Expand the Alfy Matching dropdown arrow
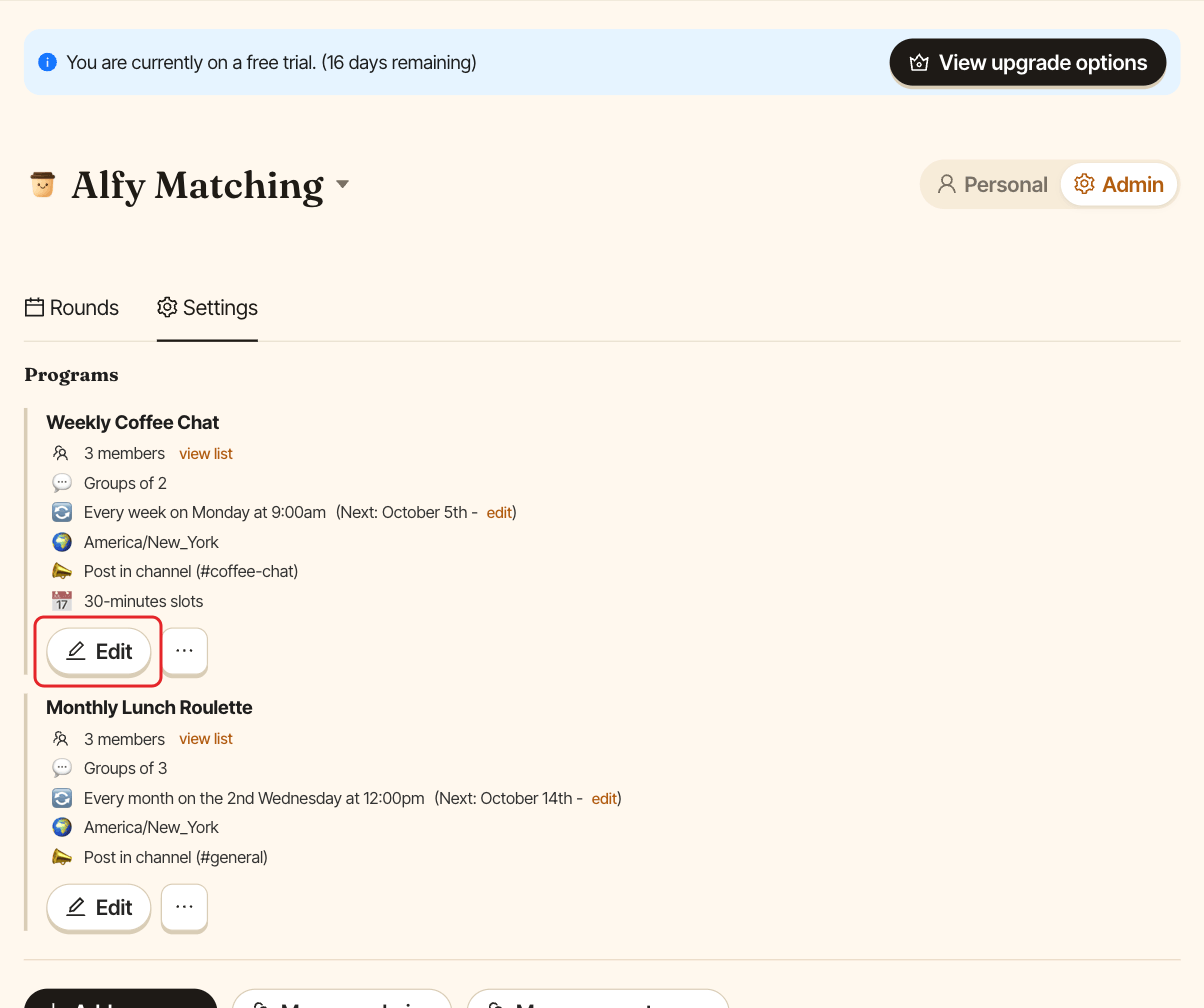The image size is (1204, 1008). pyautogui.click(x=342, y=184)
